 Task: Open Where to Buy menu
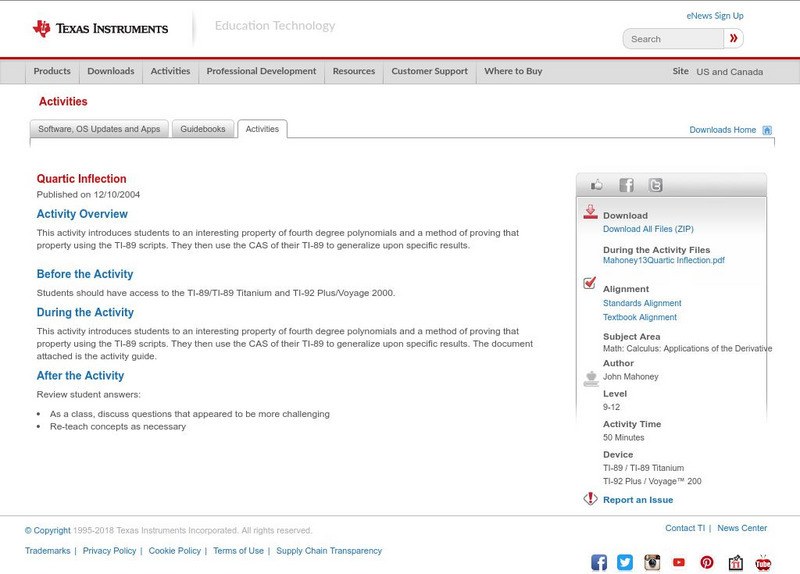513,71
